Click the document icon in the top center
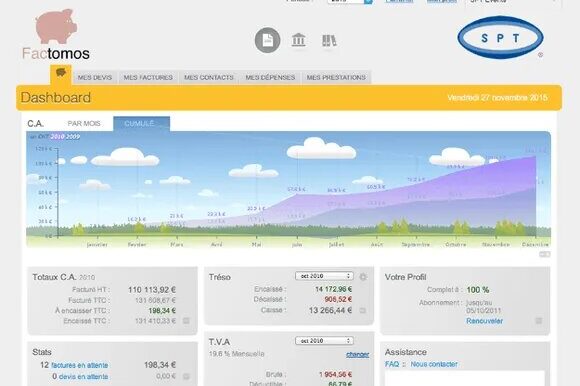Image resolution: width=580 pixels, height=386 pixels. (267, 40)
